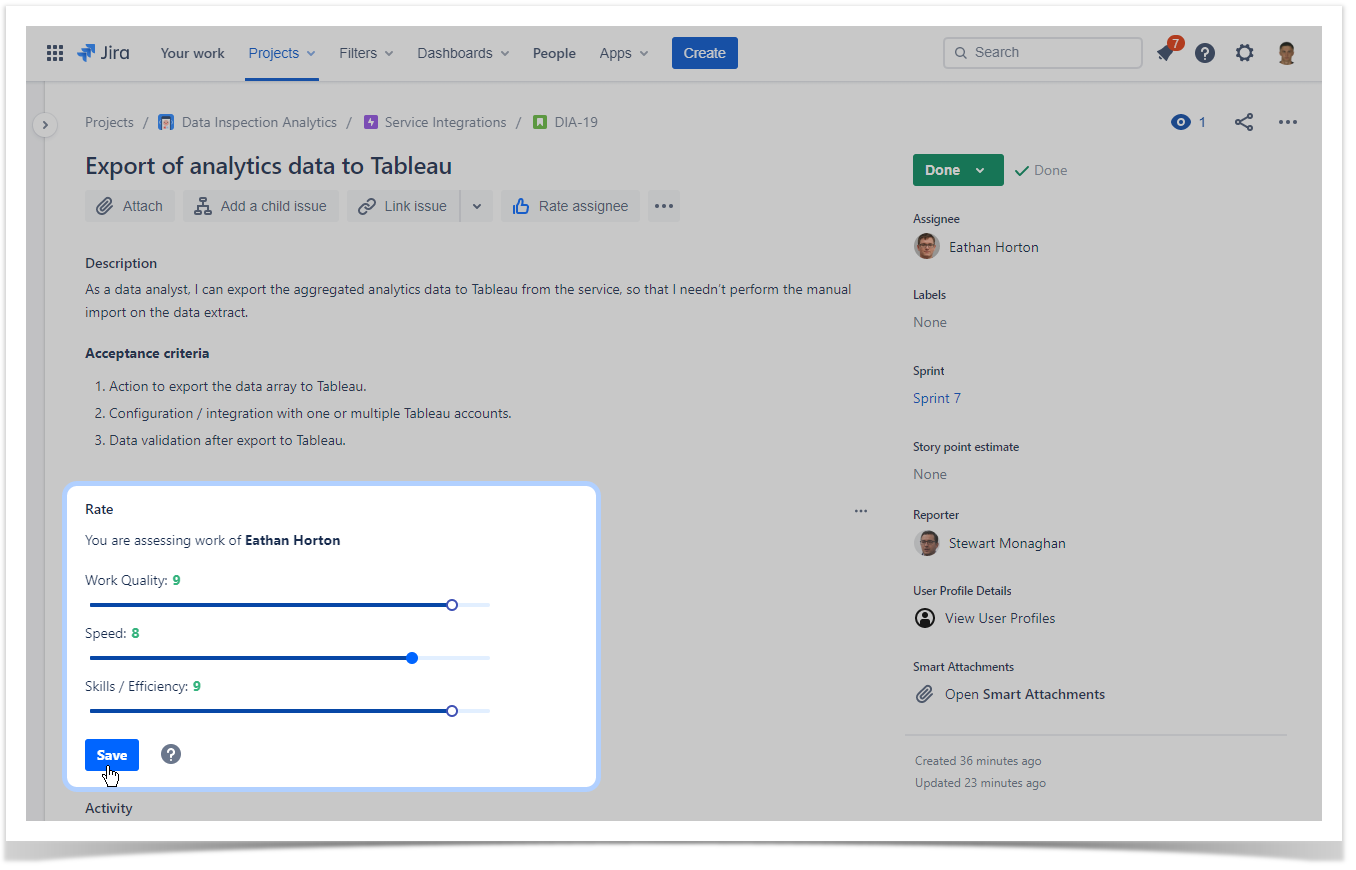1356x870 pixels.
Task: Open the Sprint 7 link
Action: [x=937, y=398]
